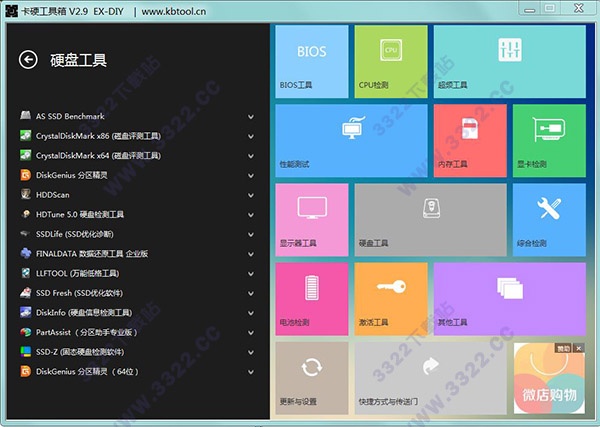Viewport: 600px width, 427px height.
Task: Click the LLFTOOL icon
Action: [26, 273]
